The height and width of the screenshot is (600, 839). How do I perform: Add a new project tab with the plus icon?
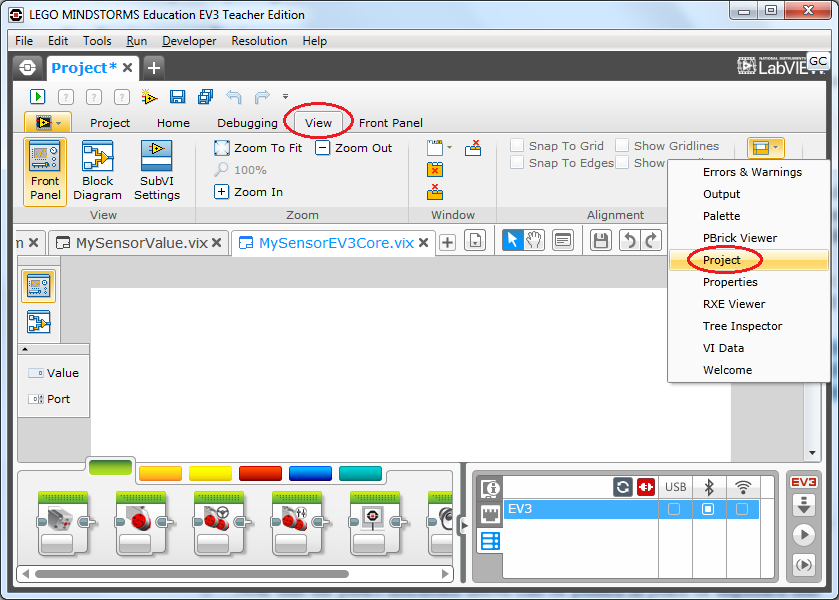[x=154, y=68]
